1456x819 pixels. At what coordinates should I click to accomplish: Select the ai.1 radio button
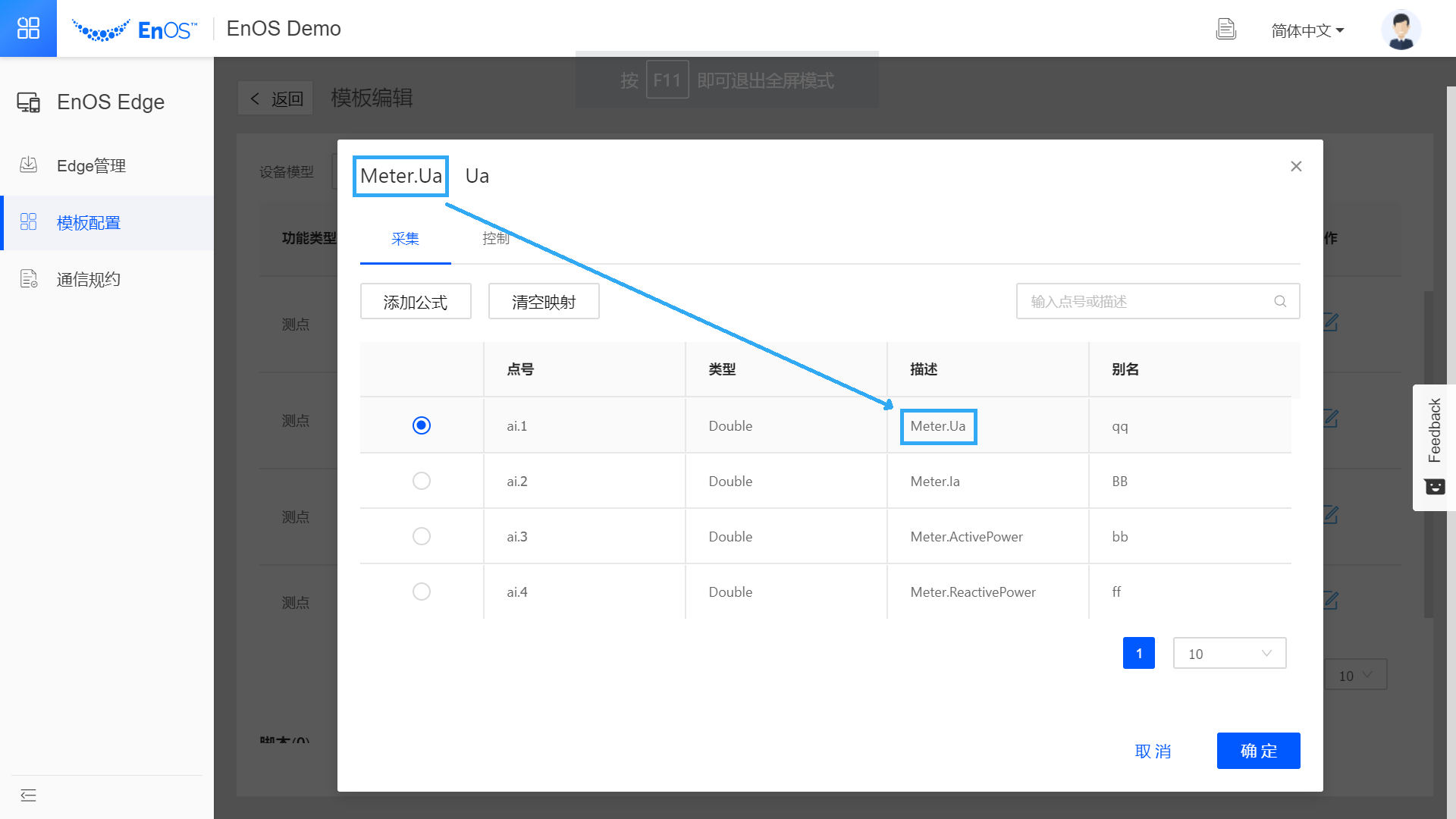[422, 425]
